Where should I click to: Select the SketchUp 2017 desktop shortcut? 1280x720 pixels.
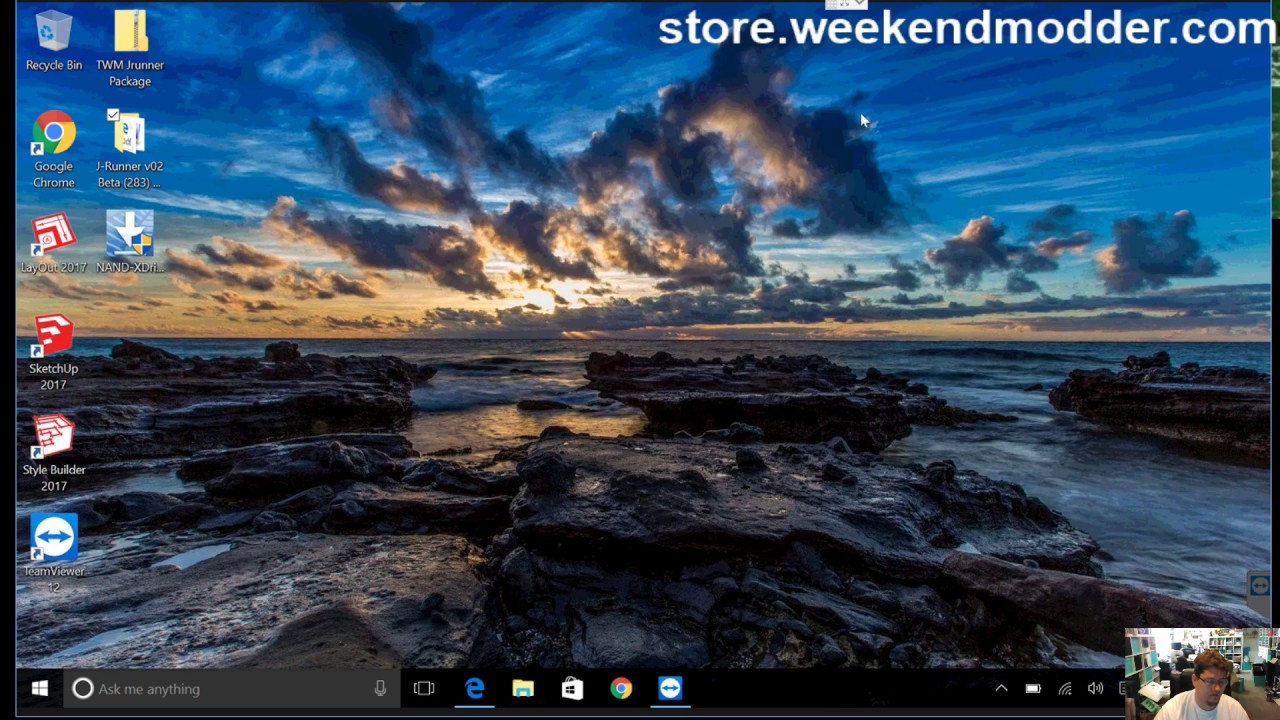53,353
